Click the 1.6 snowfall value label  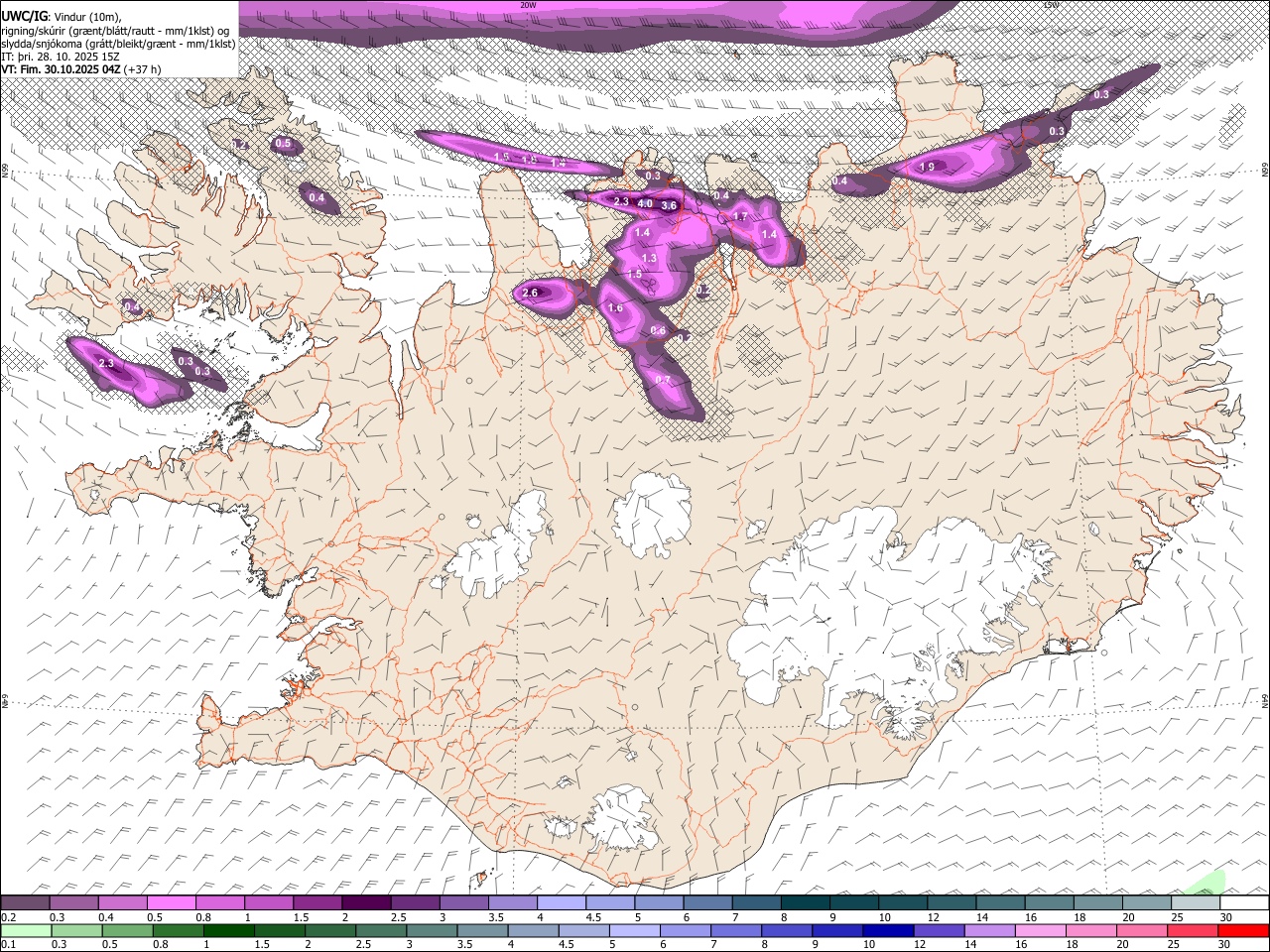[615, 308]
